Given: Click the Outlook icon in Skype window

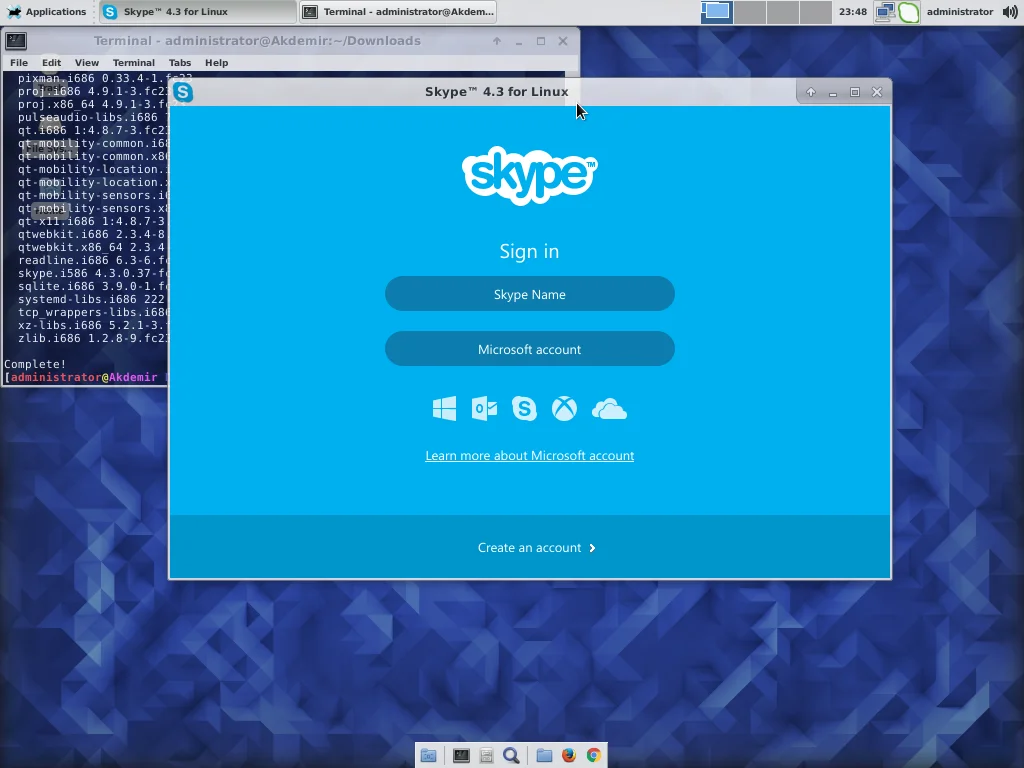Looking at the screenshot, I should coord(484,409).
